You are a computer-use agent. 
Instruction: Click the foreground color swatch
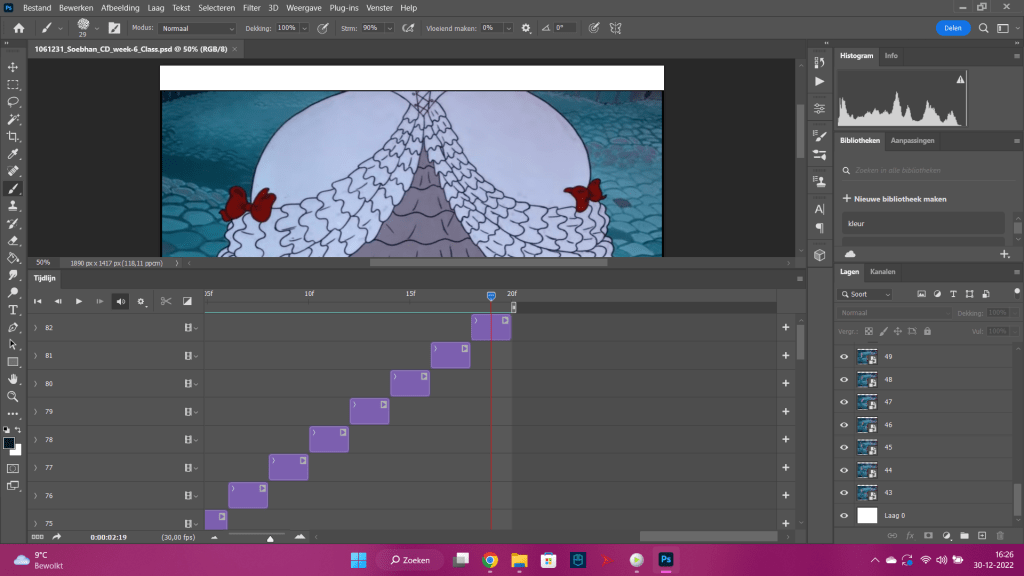[x=9, y=442]
